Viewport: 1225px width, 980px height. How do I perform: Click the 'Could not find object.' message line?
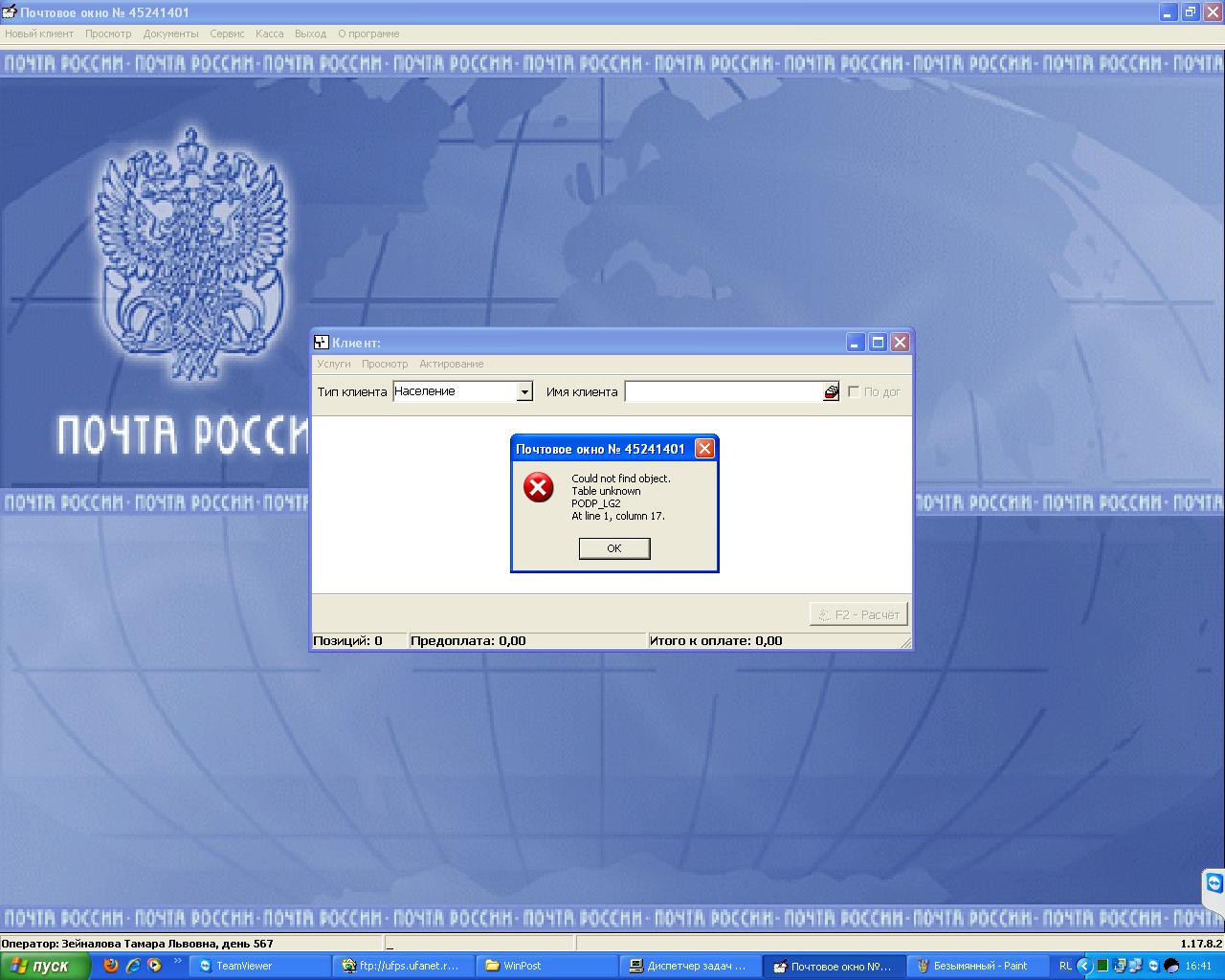tap(621, 479)
